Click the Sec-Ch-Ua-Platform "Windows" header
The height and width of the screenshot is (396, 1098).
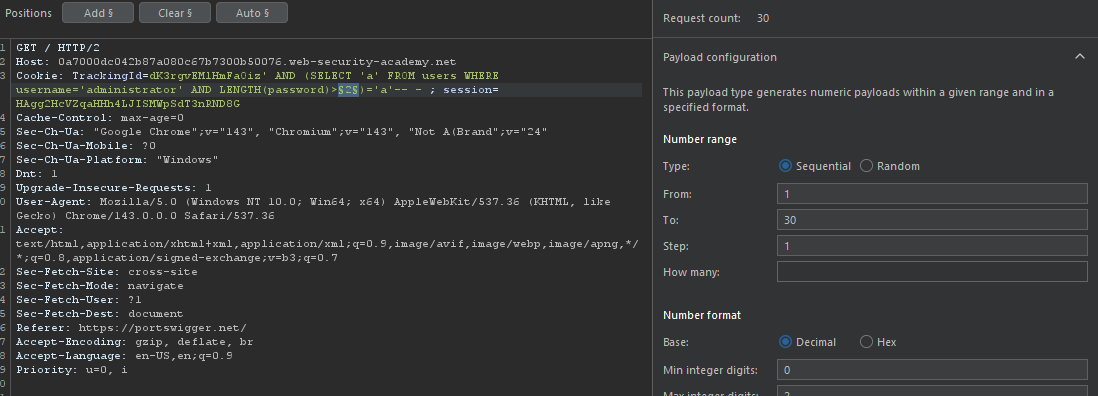(x=117, y=160)
